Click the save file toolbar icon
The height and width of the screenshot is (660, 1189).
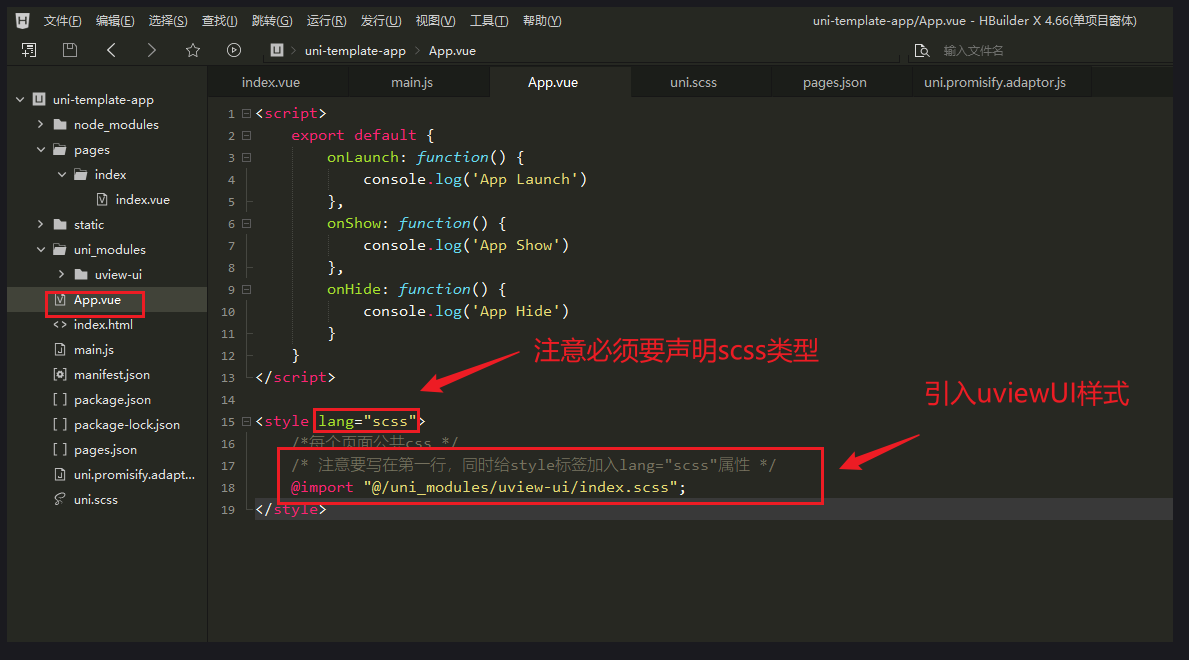(x=70, y=50)
